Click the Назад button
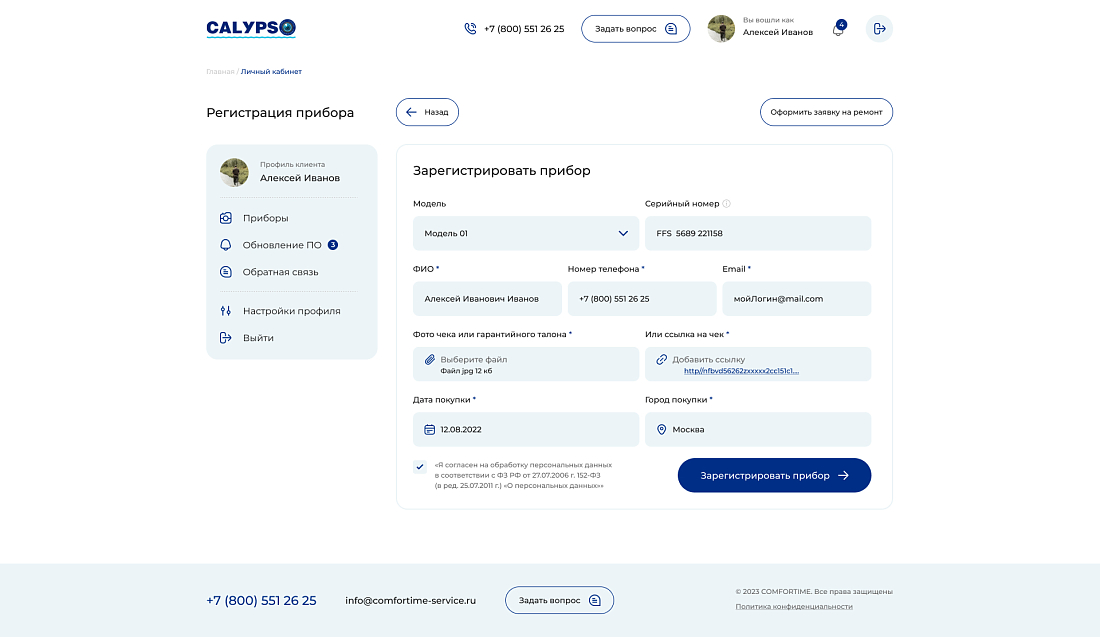Viewport: 1100px width, 637px height. (x=427, y=112)
